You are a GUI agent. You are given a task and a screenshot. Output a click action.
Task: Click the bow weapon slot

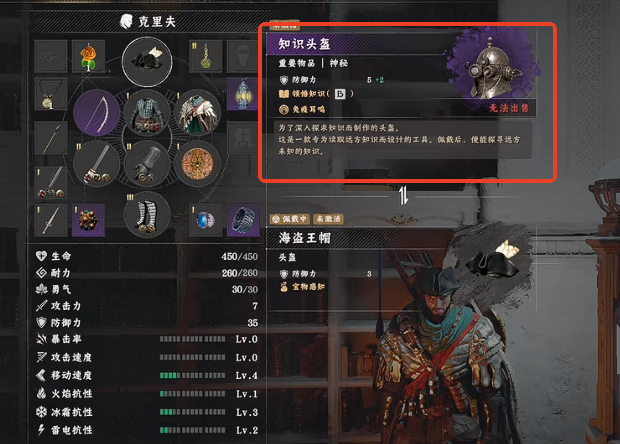coord(96,112)
